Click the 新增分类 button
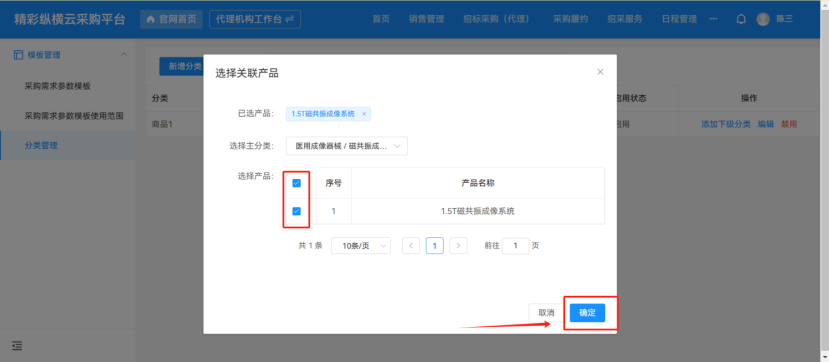Viewport: 829px width, 362px height. pos(182,66)
